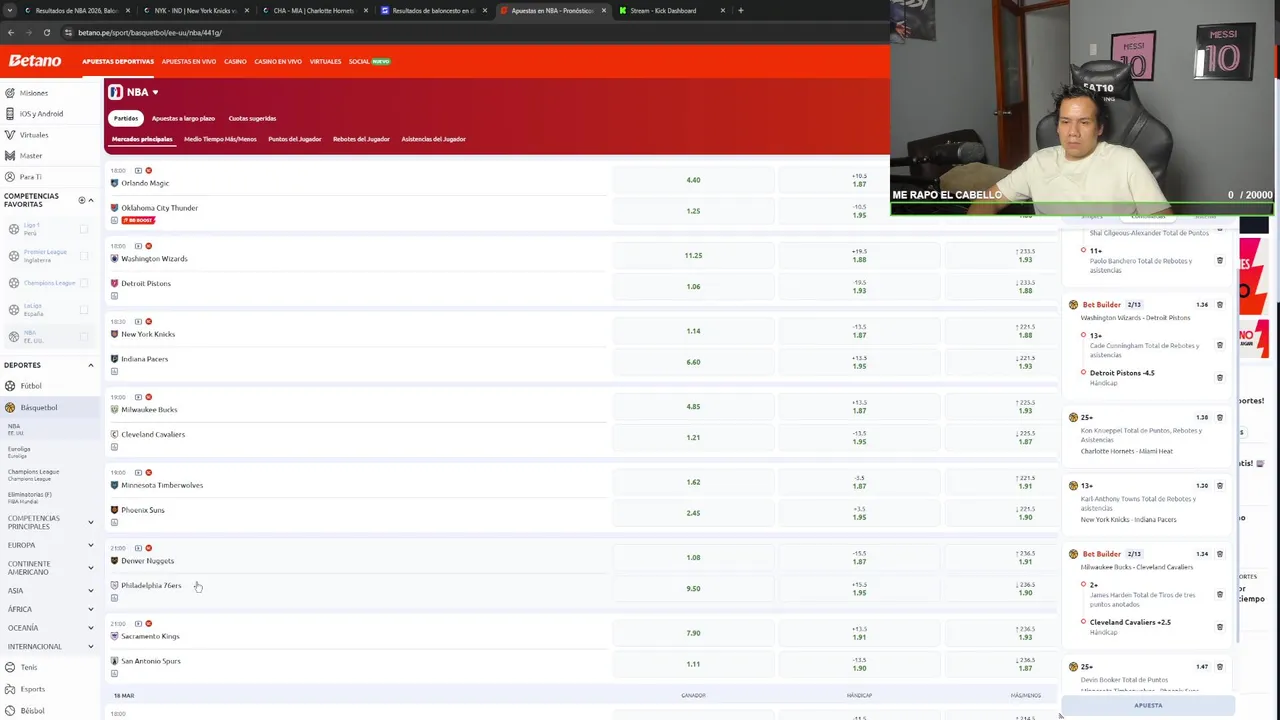Open the Casino menu item
The width and height of the screenshot is (1280, 720).
[x=235, y=62]
